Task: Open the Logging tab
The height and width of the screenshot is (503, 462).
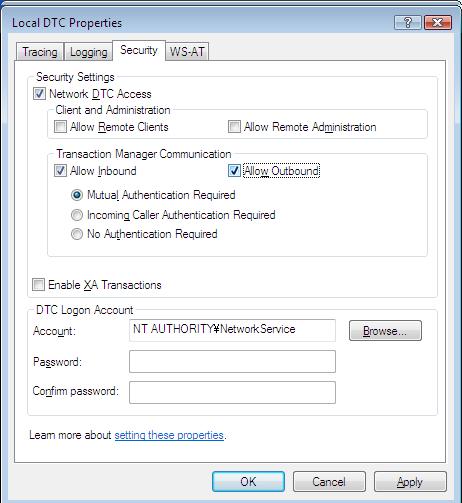Action: tap(89, 52)
